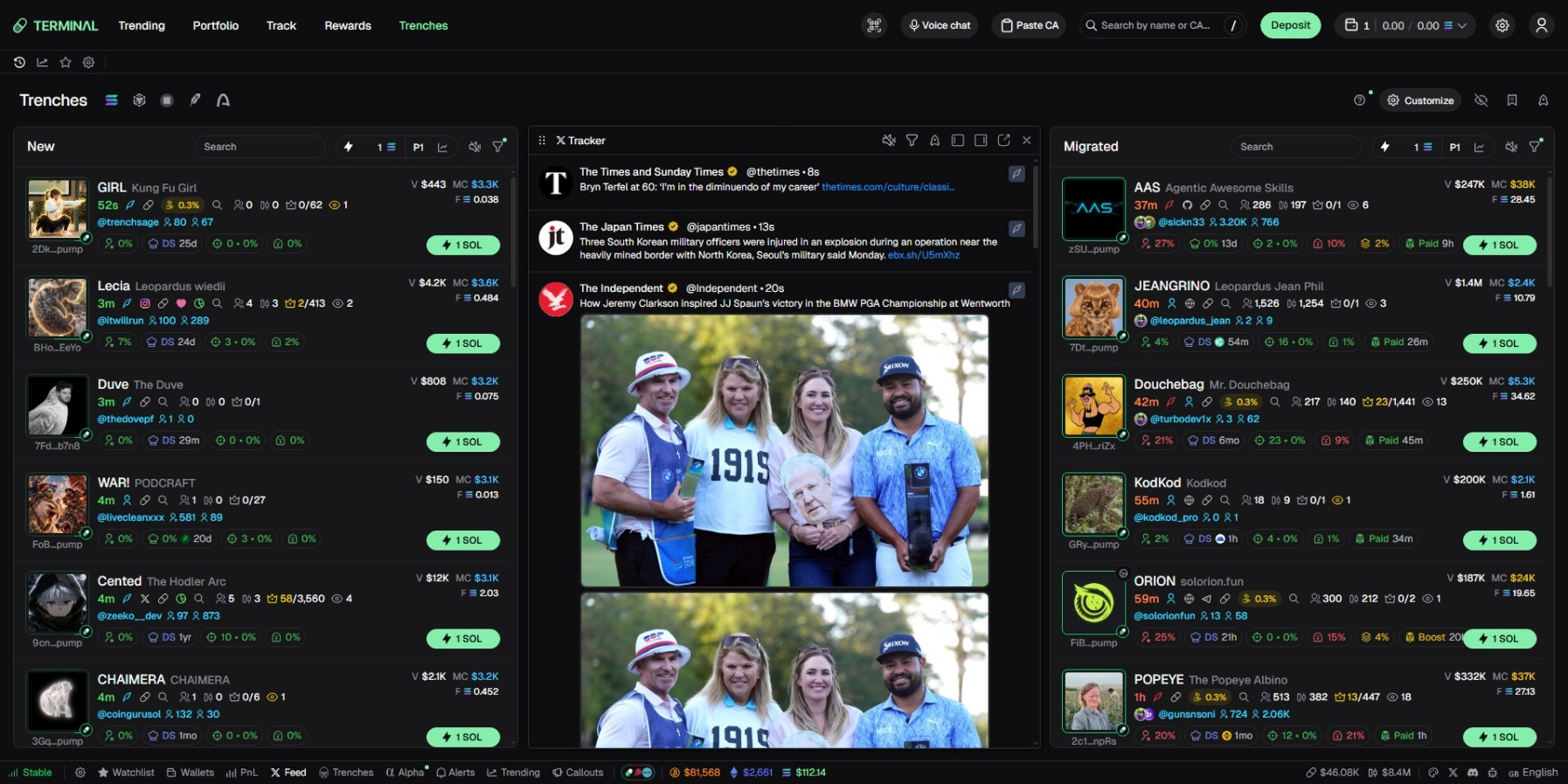Image resolution: width=1568 pixels, height=784 pixels.
Task: Toggle sound mute in the New panel
Action: pos(475,147)
